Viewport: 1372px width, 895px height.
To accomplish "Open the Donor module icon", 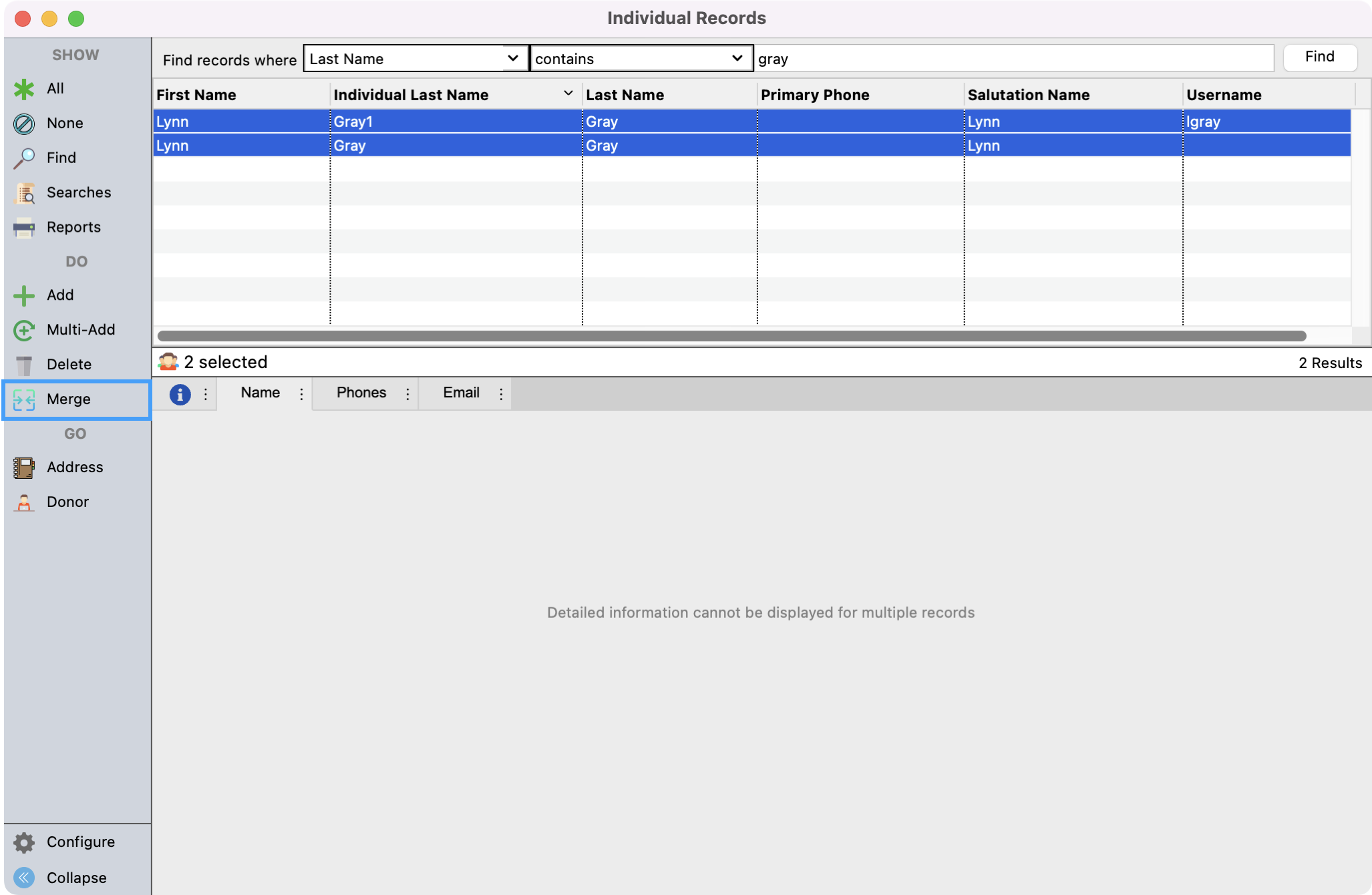I will [24, 502].
